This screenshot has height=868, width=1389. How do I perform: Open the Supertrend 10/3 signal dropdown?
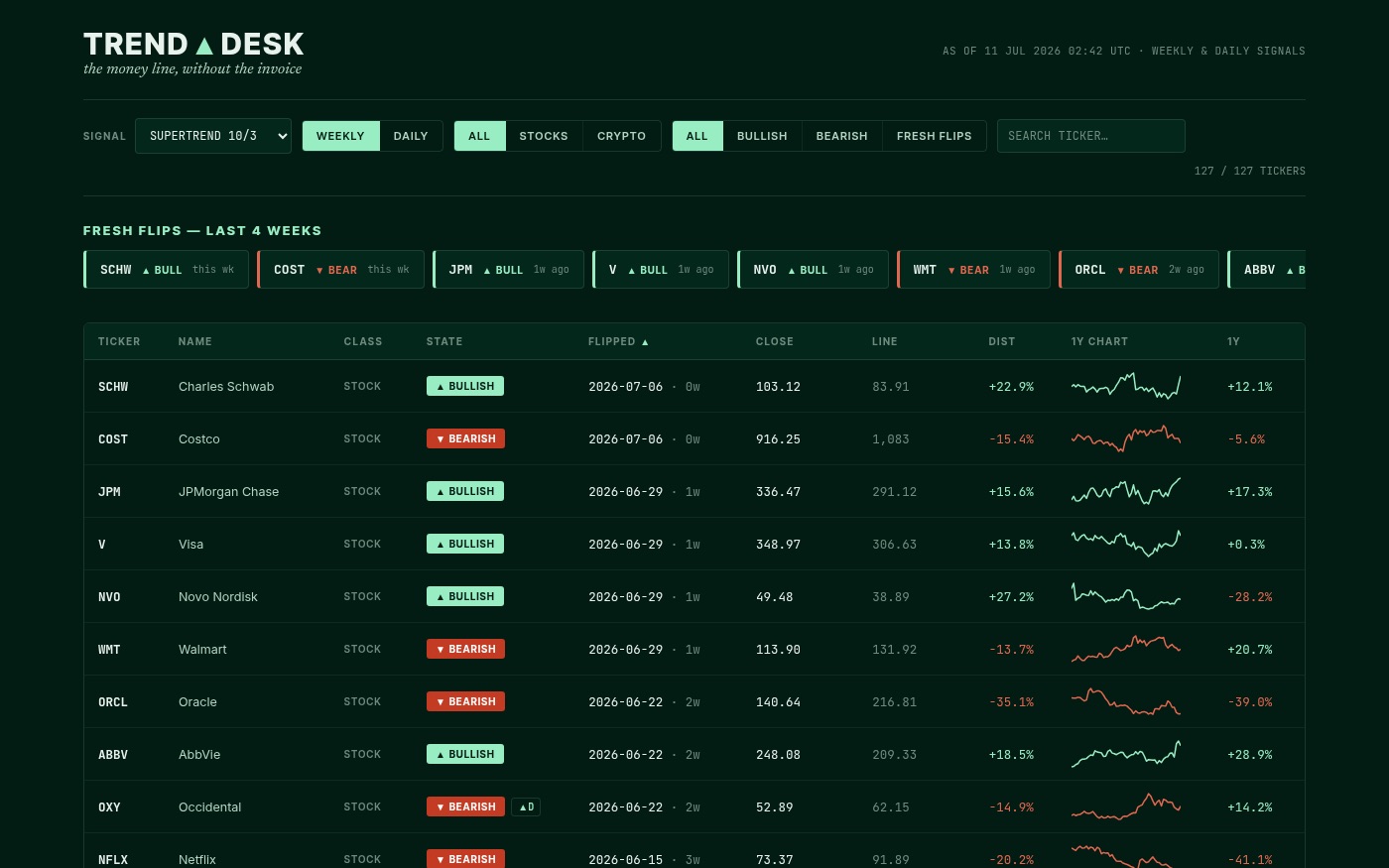213,136
